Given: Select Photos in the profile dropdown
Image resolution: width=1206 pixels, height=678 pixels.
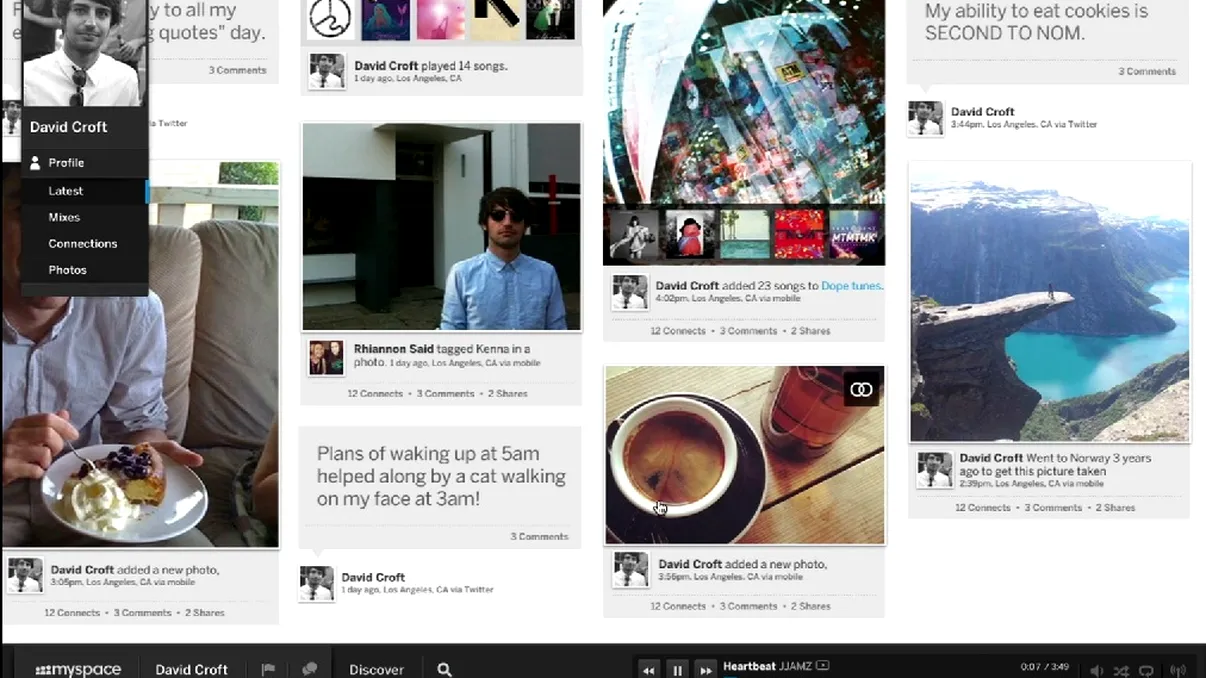Looking at the screenshot, I should [x=68, y=269].
